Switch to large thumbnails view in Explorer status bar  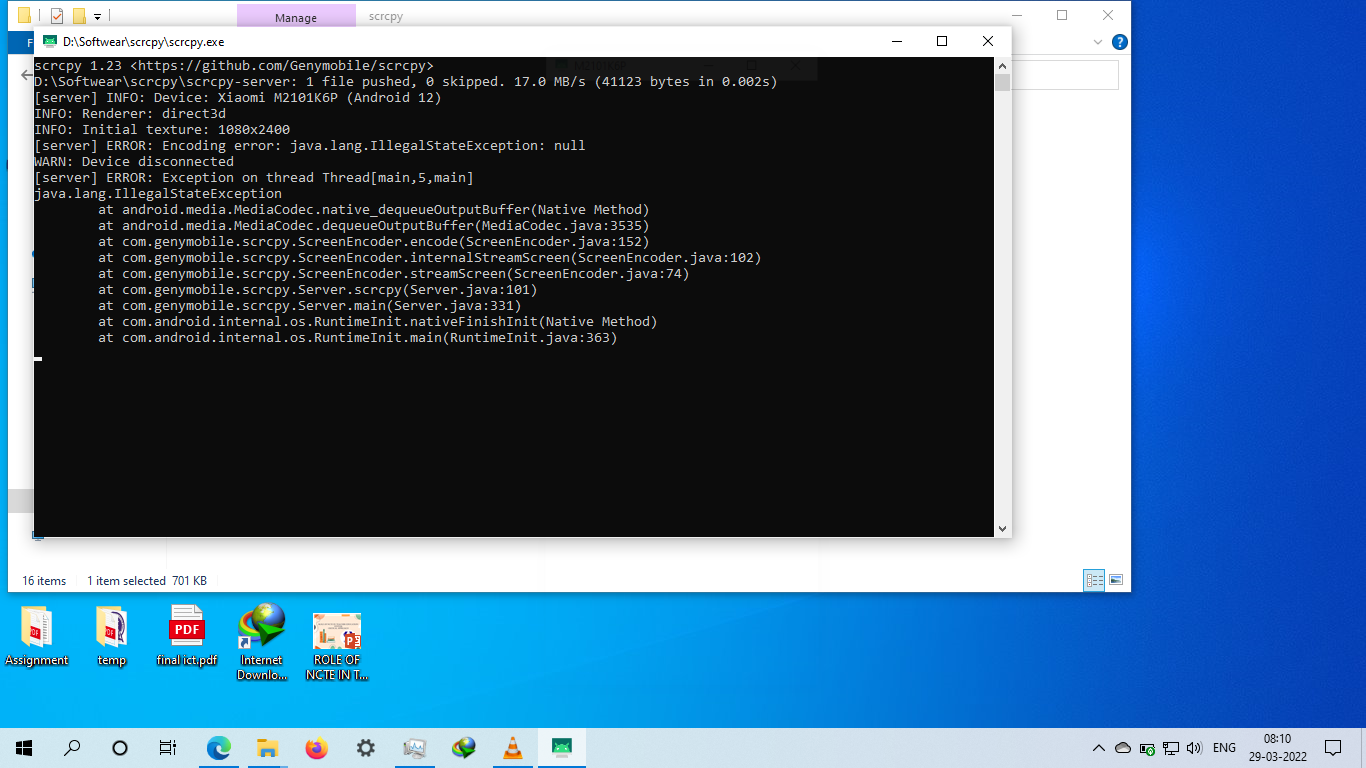1115,580
